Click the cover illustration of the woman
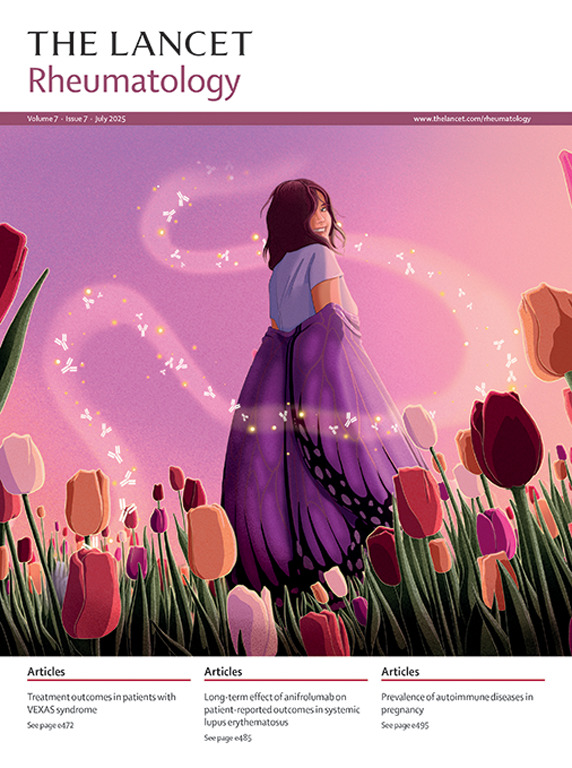 point(286,390)
